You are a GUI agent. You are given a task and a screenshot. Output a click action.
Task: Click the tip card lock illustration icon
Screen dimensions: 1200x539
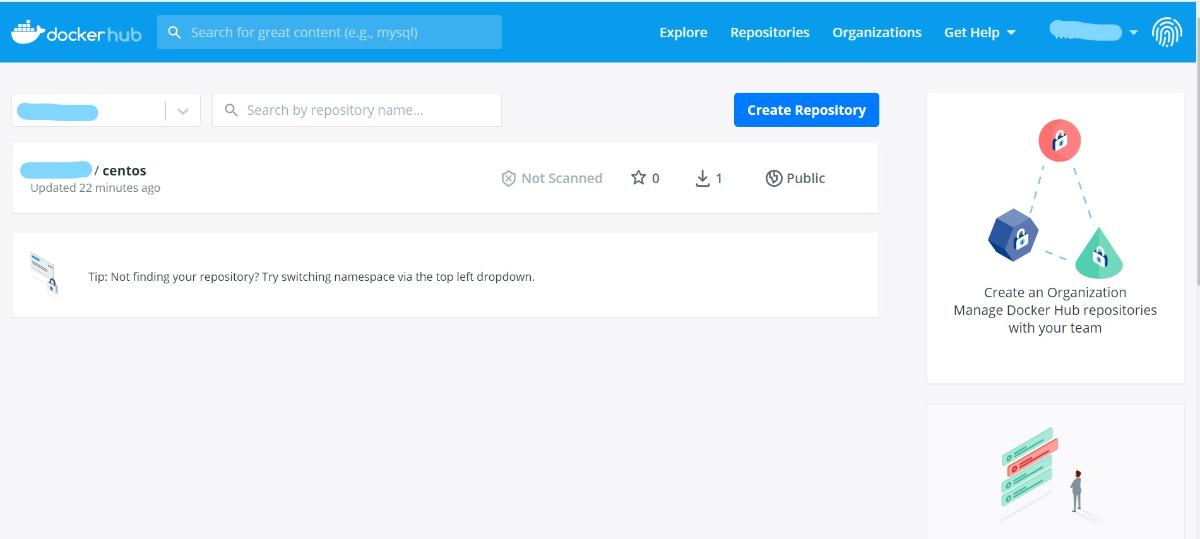pos(44,273)
